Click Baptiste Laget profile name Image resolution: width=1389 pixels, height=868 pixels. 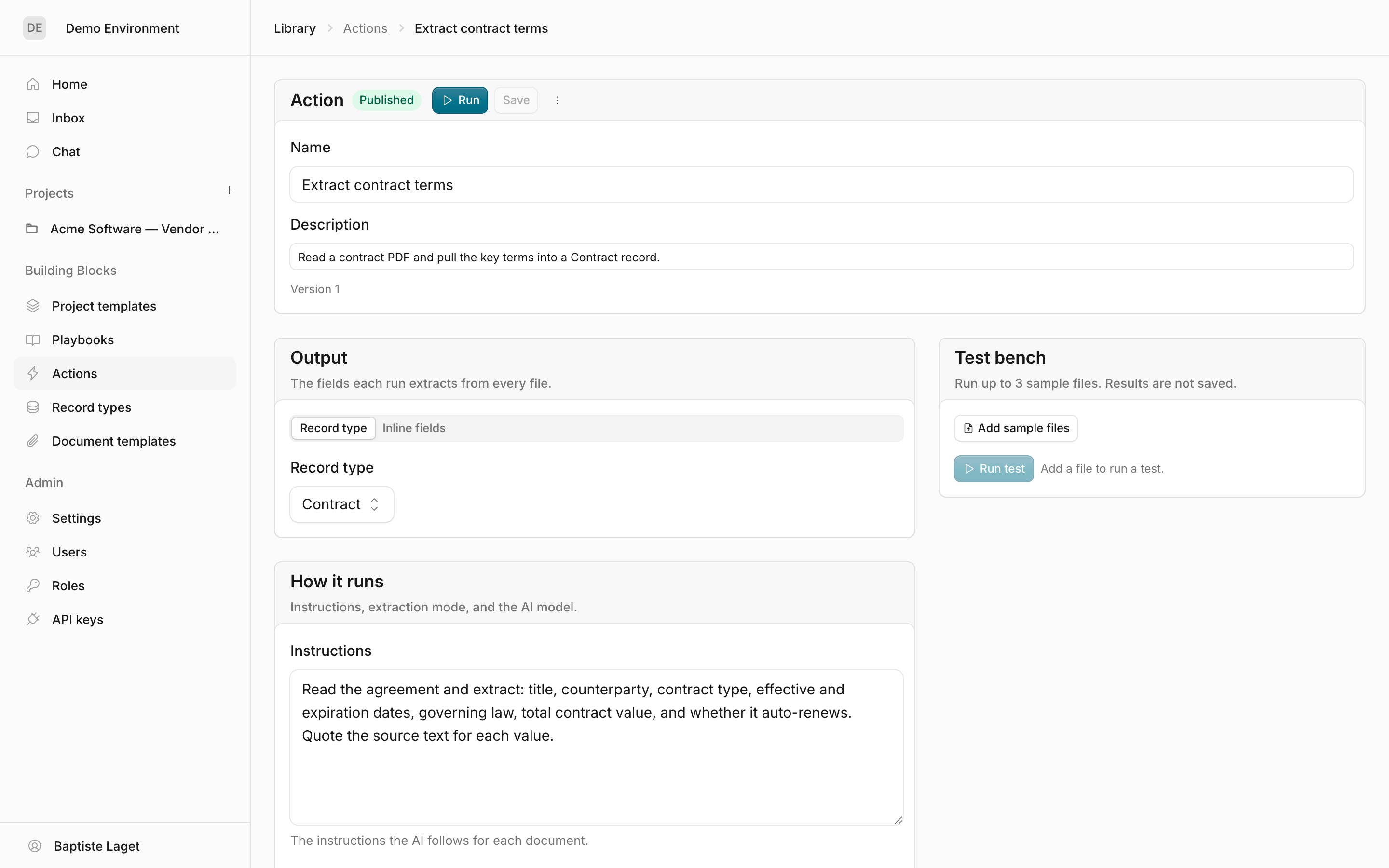(96, 846)
